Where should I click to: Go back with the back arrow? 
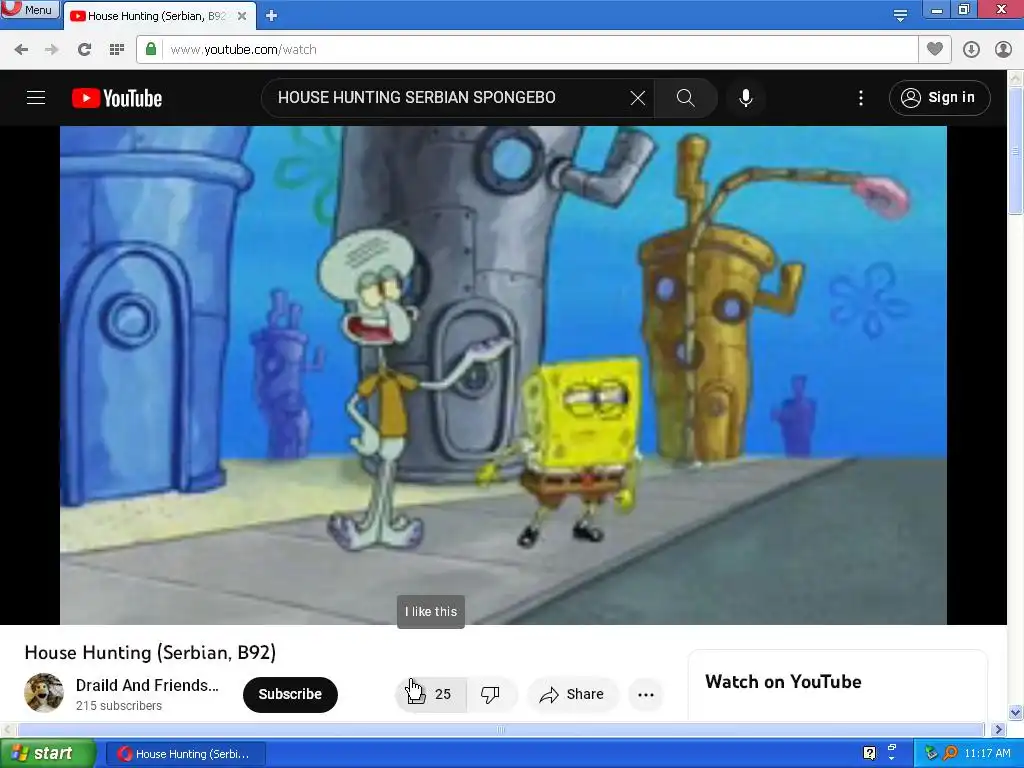pyautogui.click(x=21, y=50)
